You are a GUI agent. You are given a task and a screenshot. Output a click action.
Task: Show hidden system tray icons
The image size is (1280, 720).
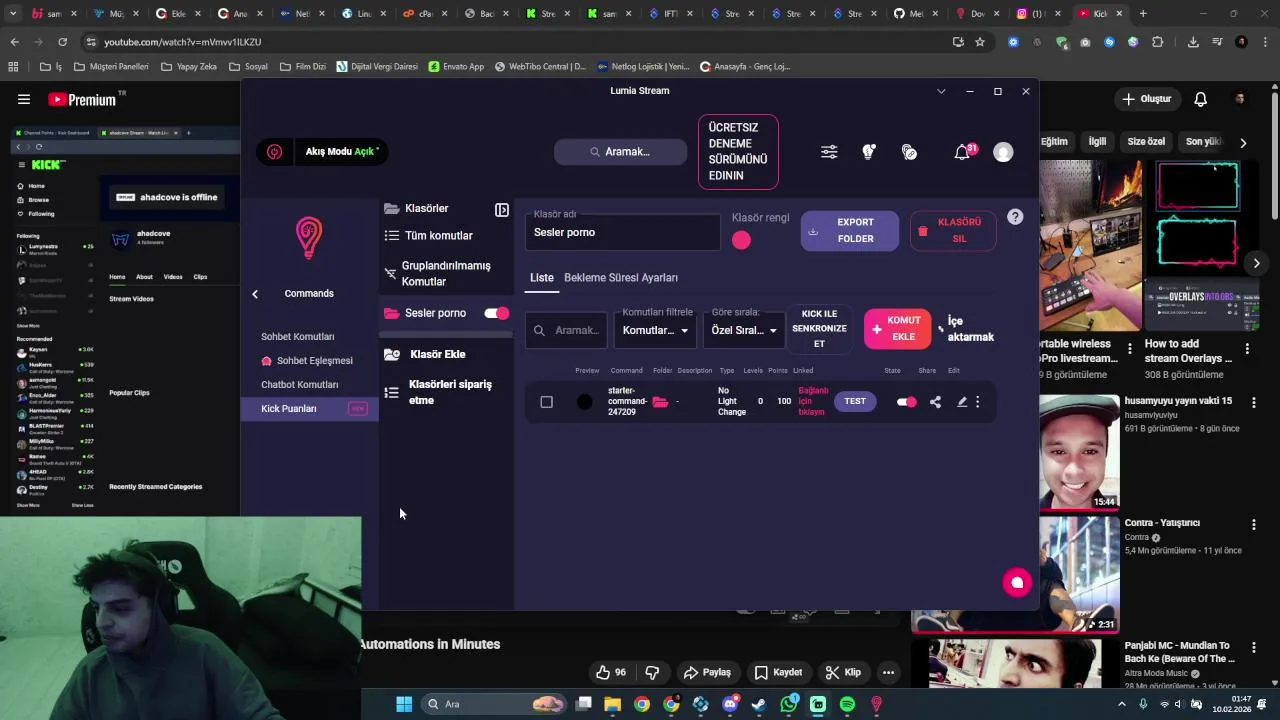[1123, 704]
